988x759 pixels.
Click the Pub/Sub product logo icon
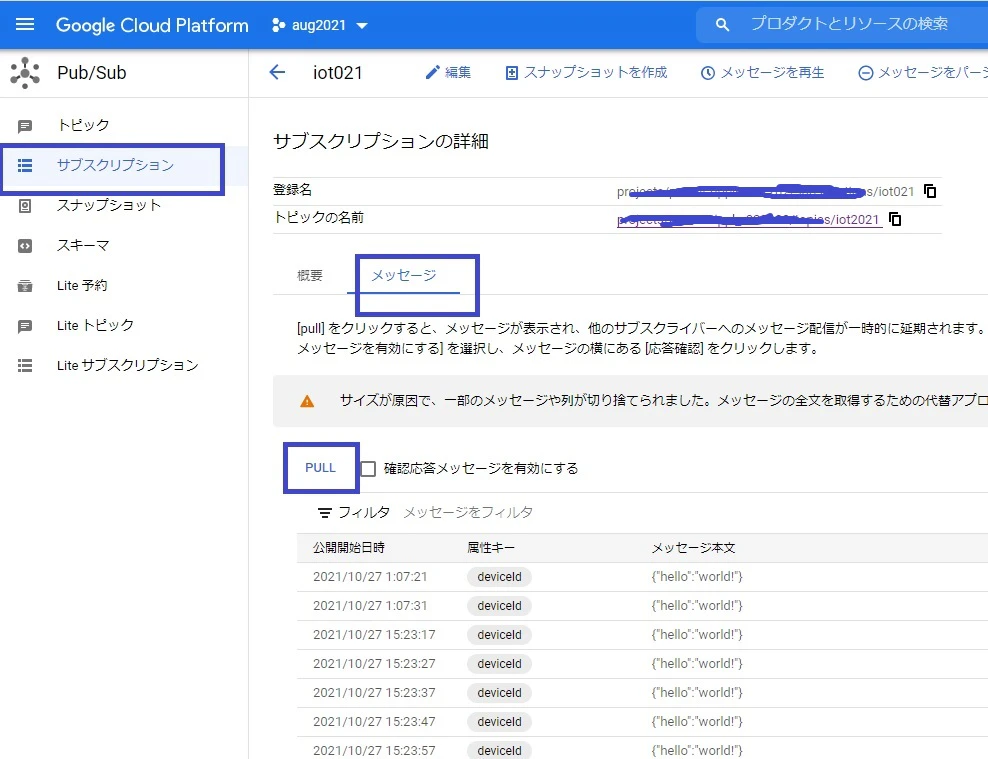(25, 72)
